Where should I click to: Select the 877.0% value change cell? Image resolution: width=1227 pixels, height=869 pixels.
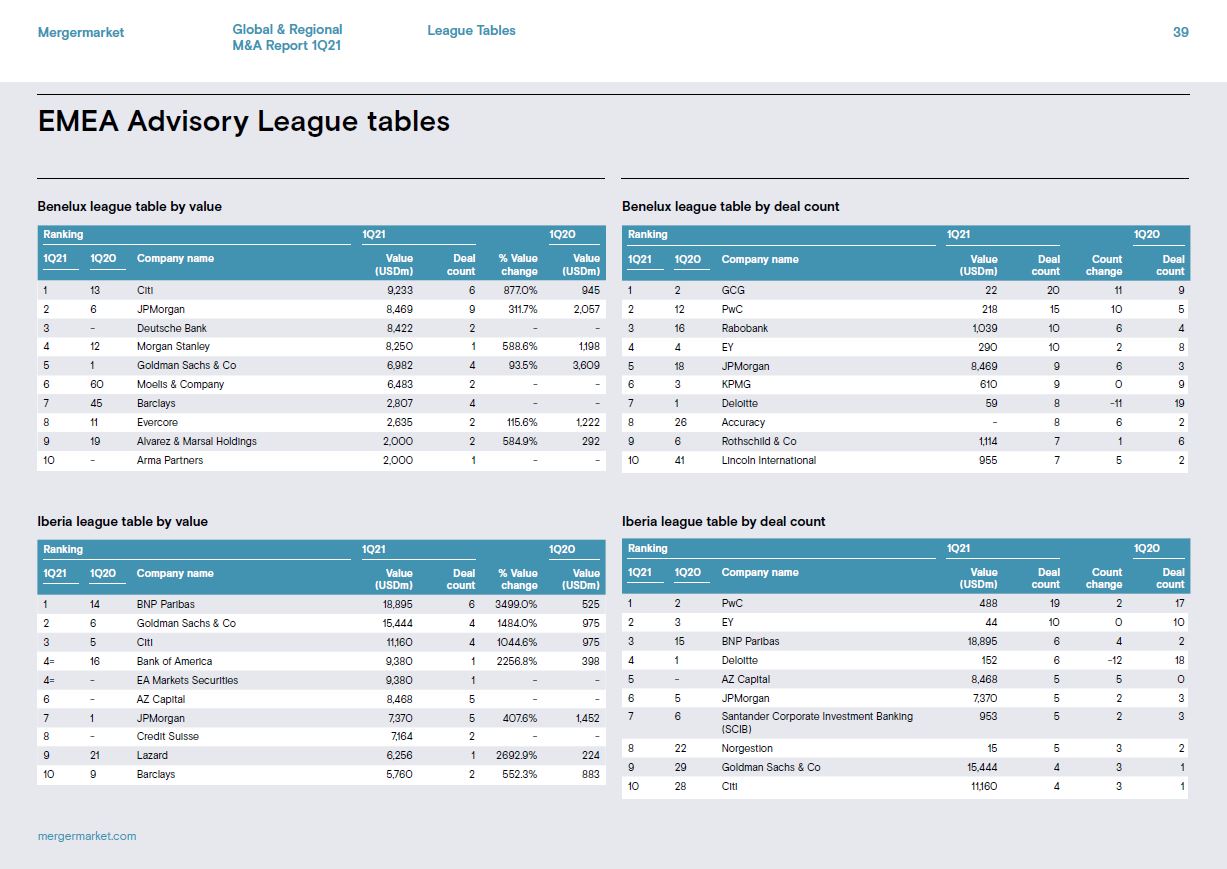pyautogui.click(x=518, y=290)
